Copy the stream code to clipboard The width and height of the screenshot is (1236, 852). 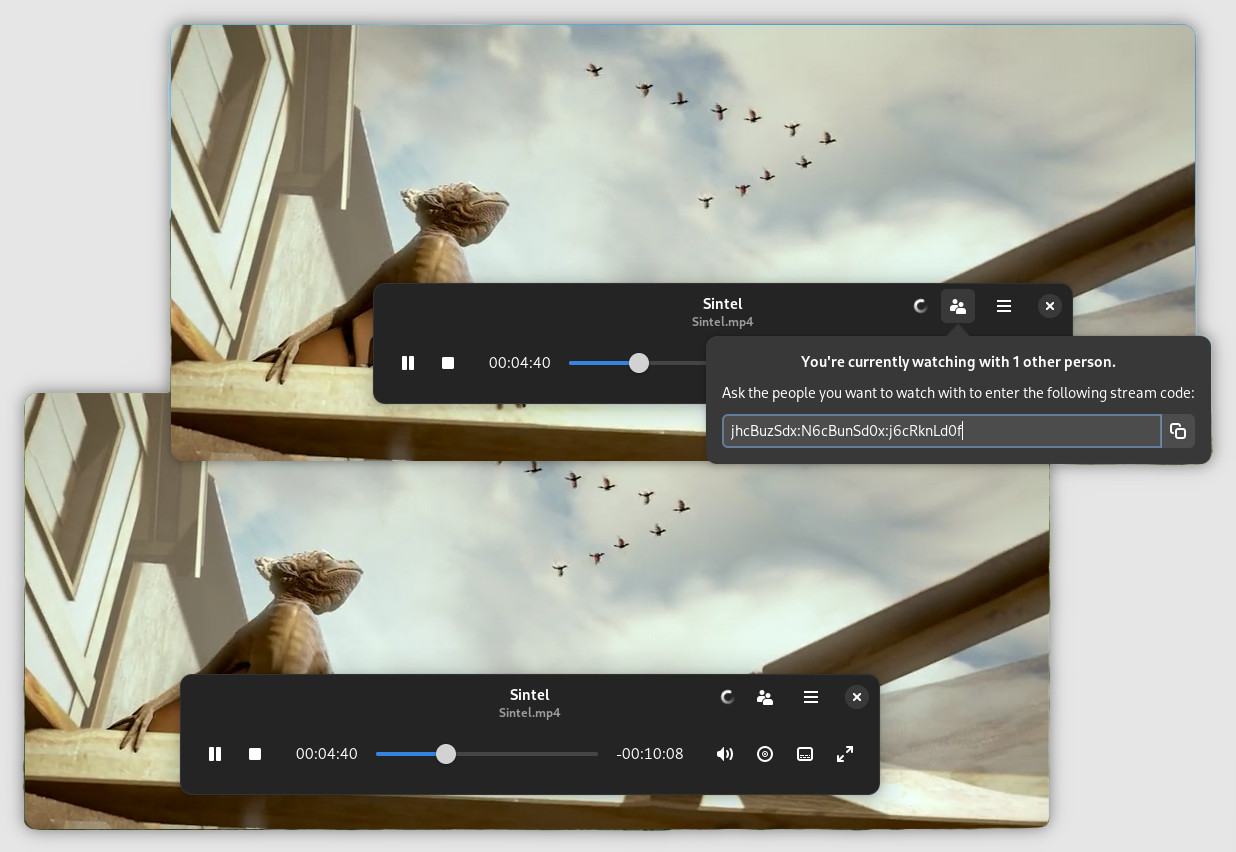pos(1178,431)
